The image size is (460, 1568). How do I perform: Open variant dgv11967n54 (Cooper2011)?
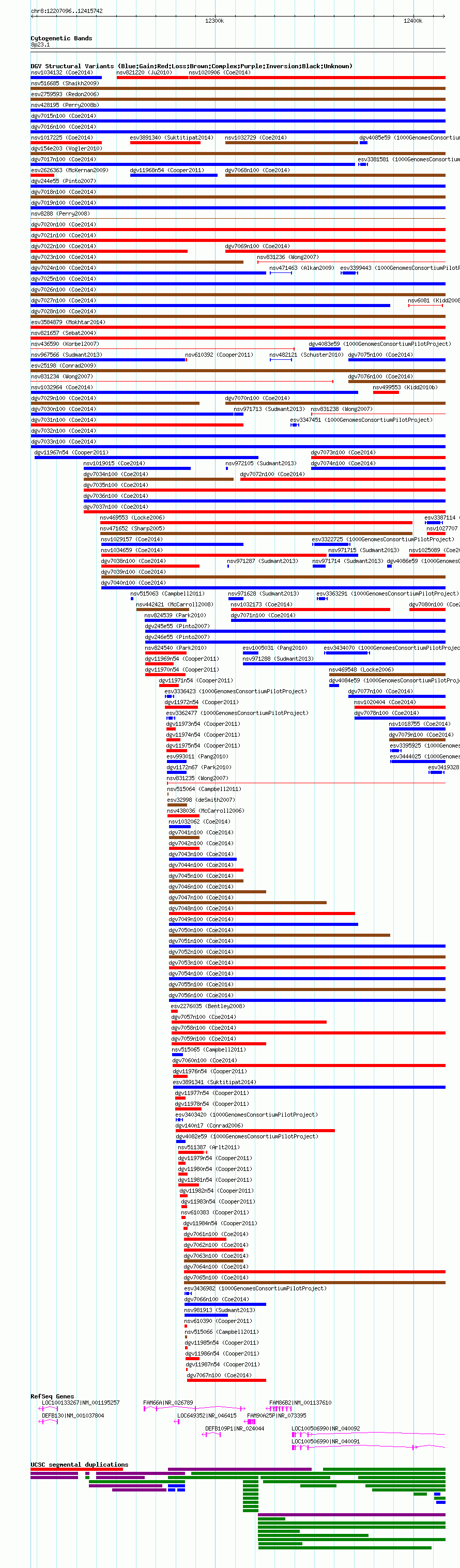[71, 452]
